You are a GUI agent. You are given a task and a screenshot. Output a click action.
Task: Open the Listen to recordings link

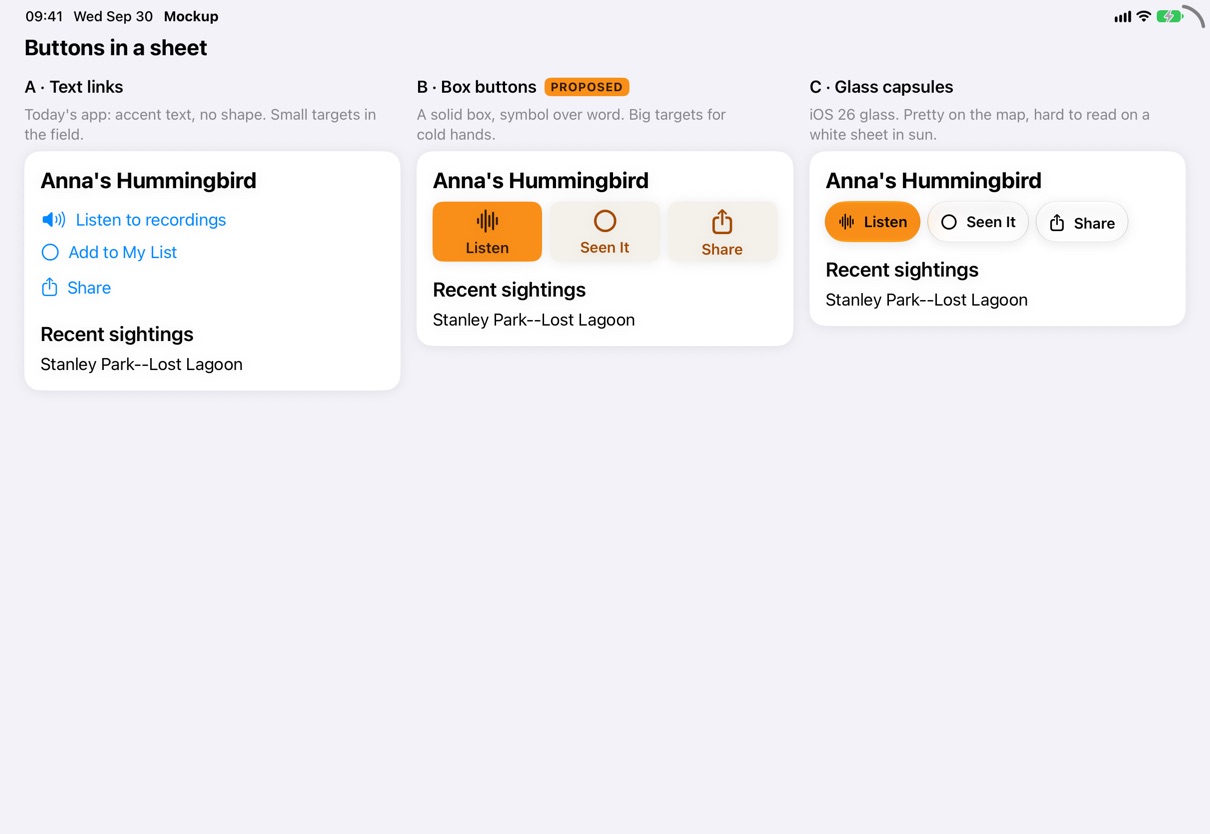pos(151,220)
